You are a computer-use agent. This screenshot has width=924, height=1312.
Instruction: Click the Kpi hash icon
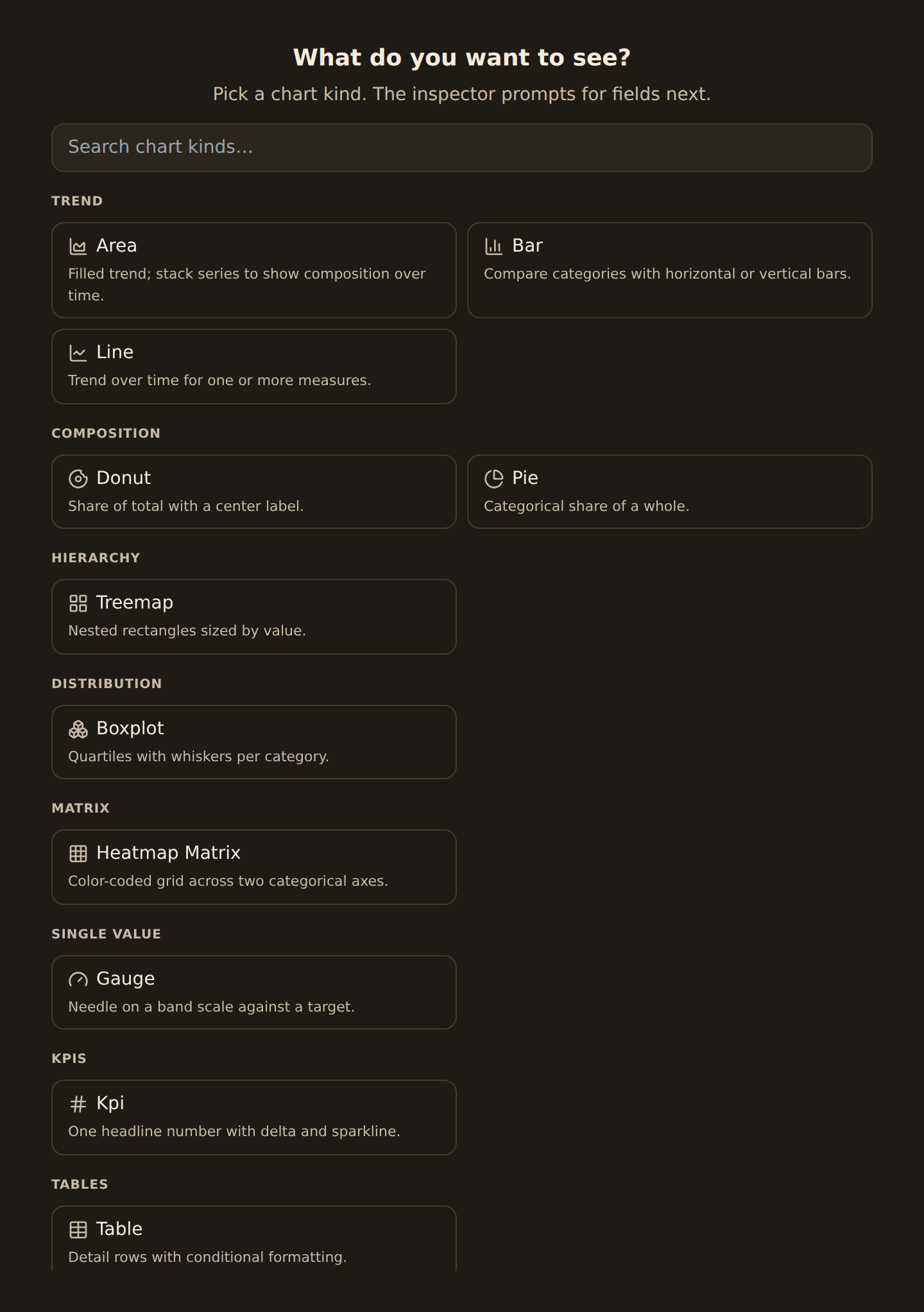point(78,1104)
